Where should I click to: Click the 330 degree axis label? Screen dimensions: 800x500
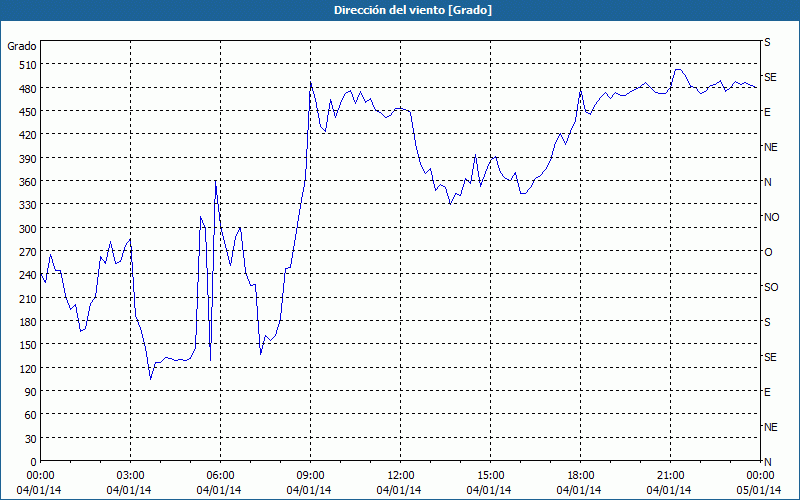28,206
